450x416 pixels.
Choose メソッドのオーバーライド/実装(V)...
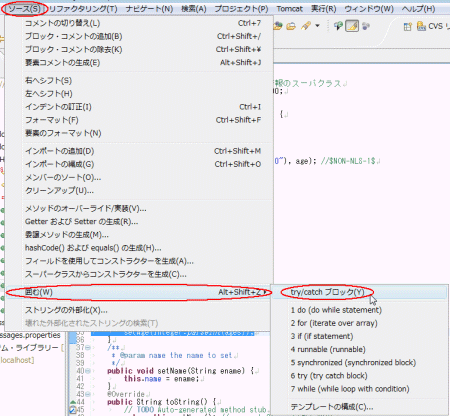[x=139, y=209]
